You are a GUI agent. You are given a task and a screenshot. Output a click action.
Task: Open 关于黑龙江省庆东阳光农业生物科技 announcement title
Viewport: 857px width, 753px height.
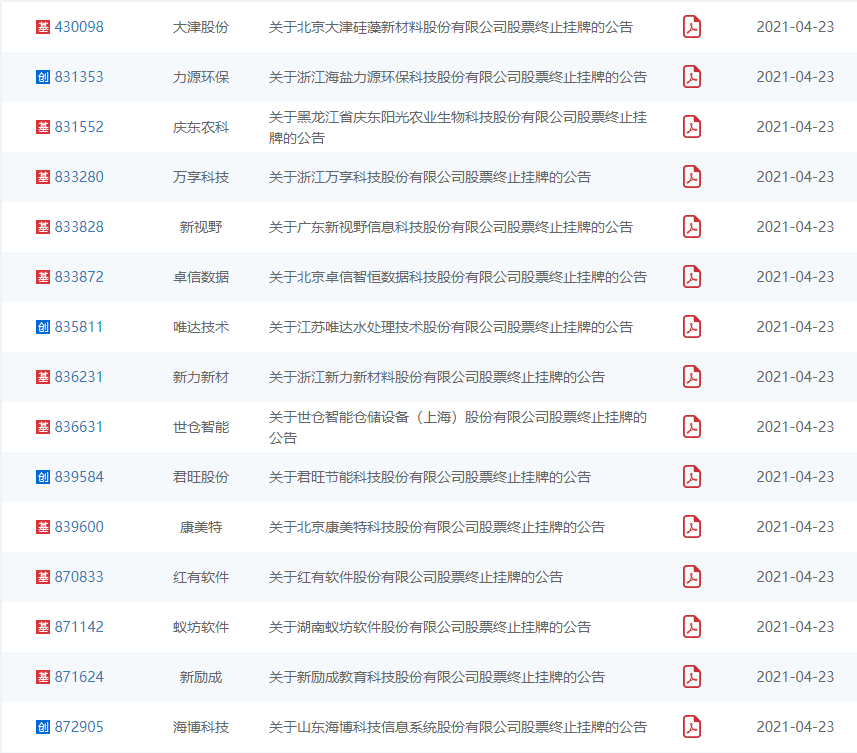pos(458,127)
